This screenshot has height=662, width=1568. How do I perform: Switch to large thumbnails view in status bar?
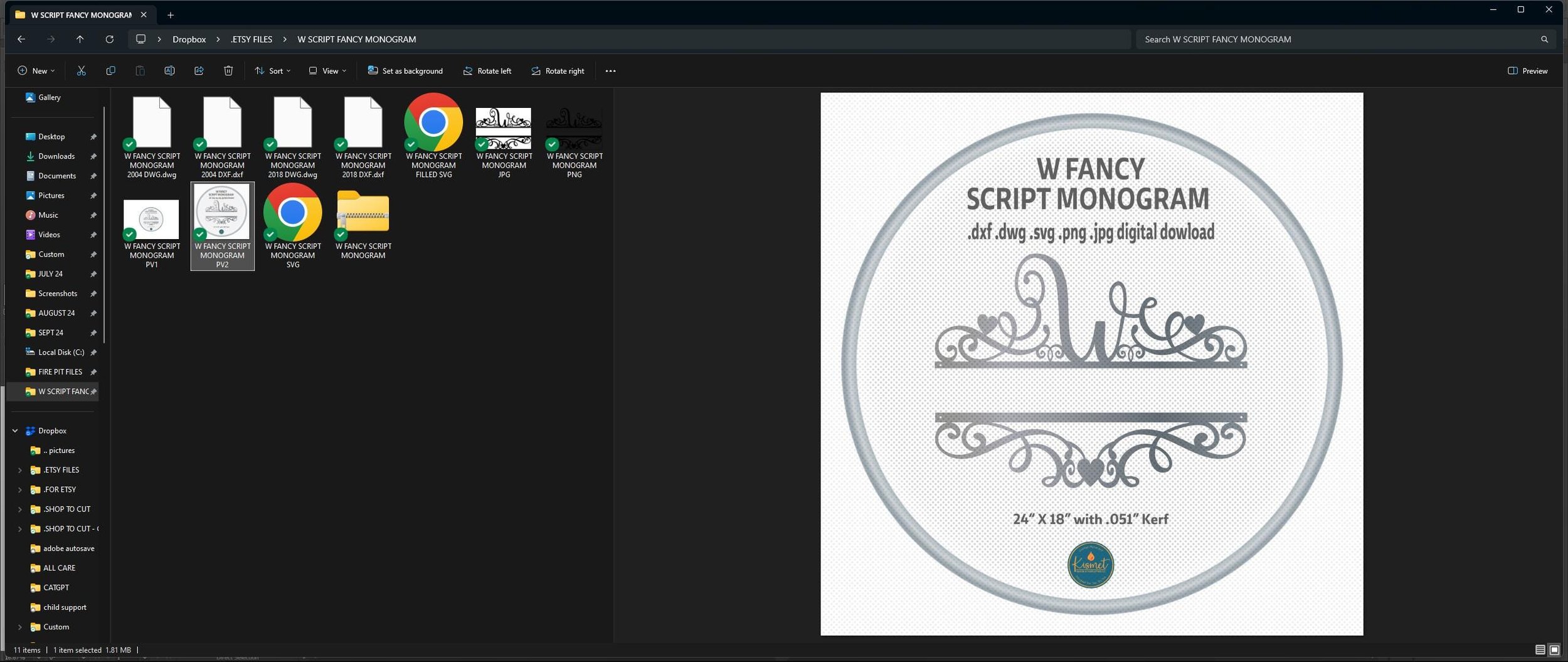(x=1554, y=649)
